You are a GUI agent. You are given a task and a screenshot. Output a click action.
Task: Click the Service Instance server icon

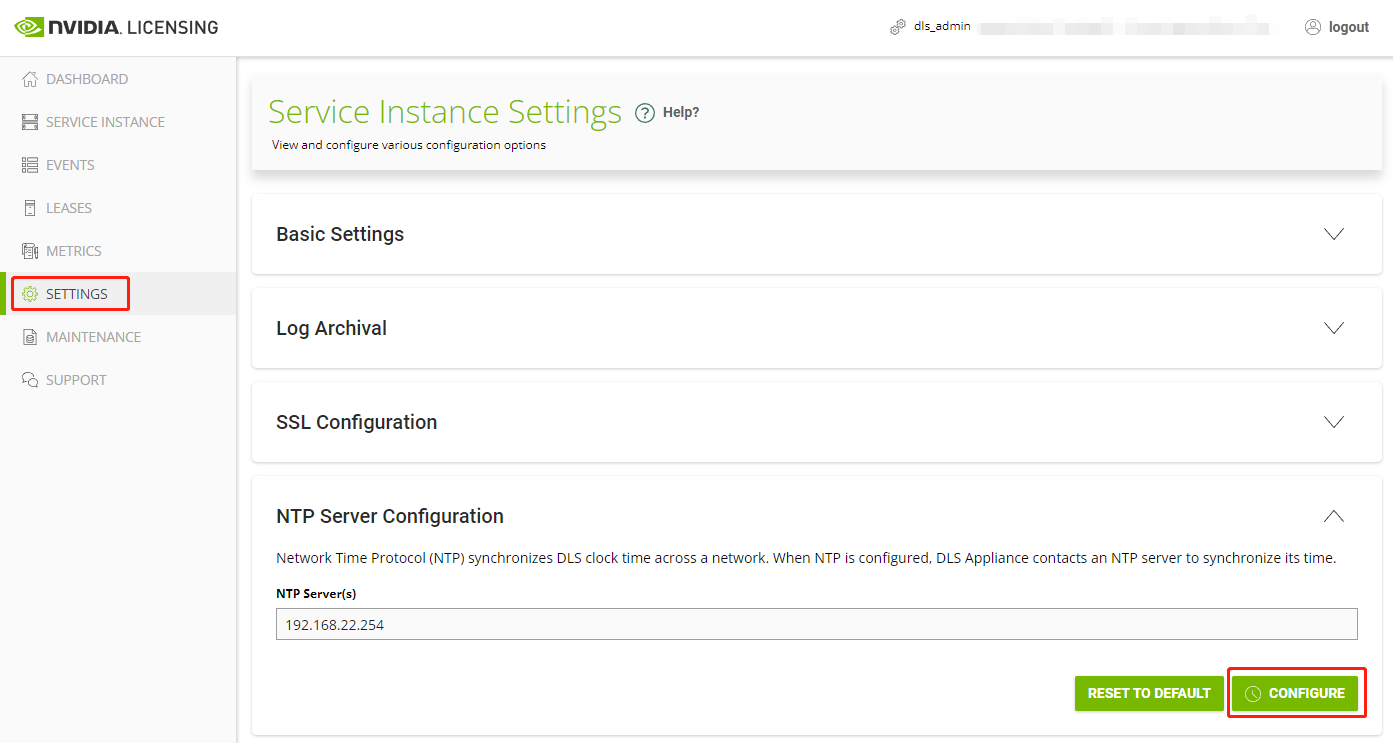(x=30, y=122)
